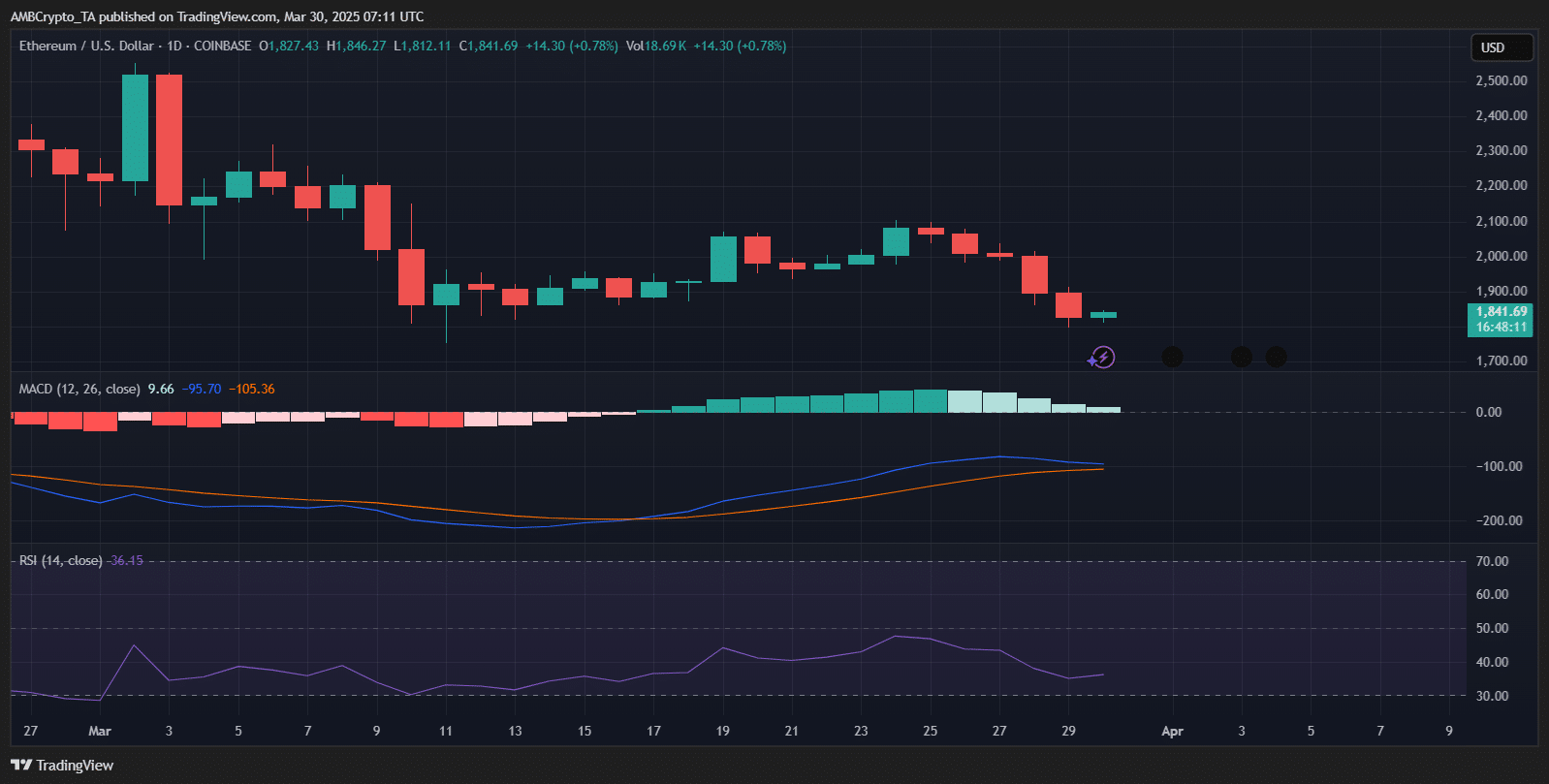Click the 2,100.00 price axis label
Viewport: 1549px width, 784px height.
1502,221
